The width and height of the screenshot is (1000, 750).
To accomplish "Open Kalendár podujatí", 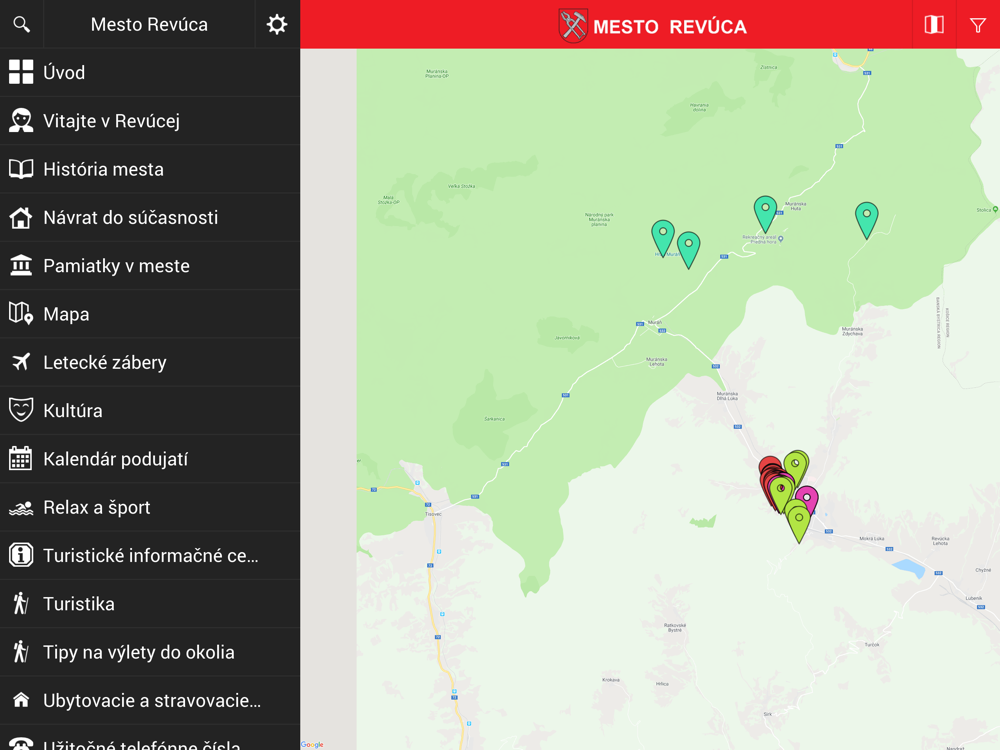I will (150, 459).
